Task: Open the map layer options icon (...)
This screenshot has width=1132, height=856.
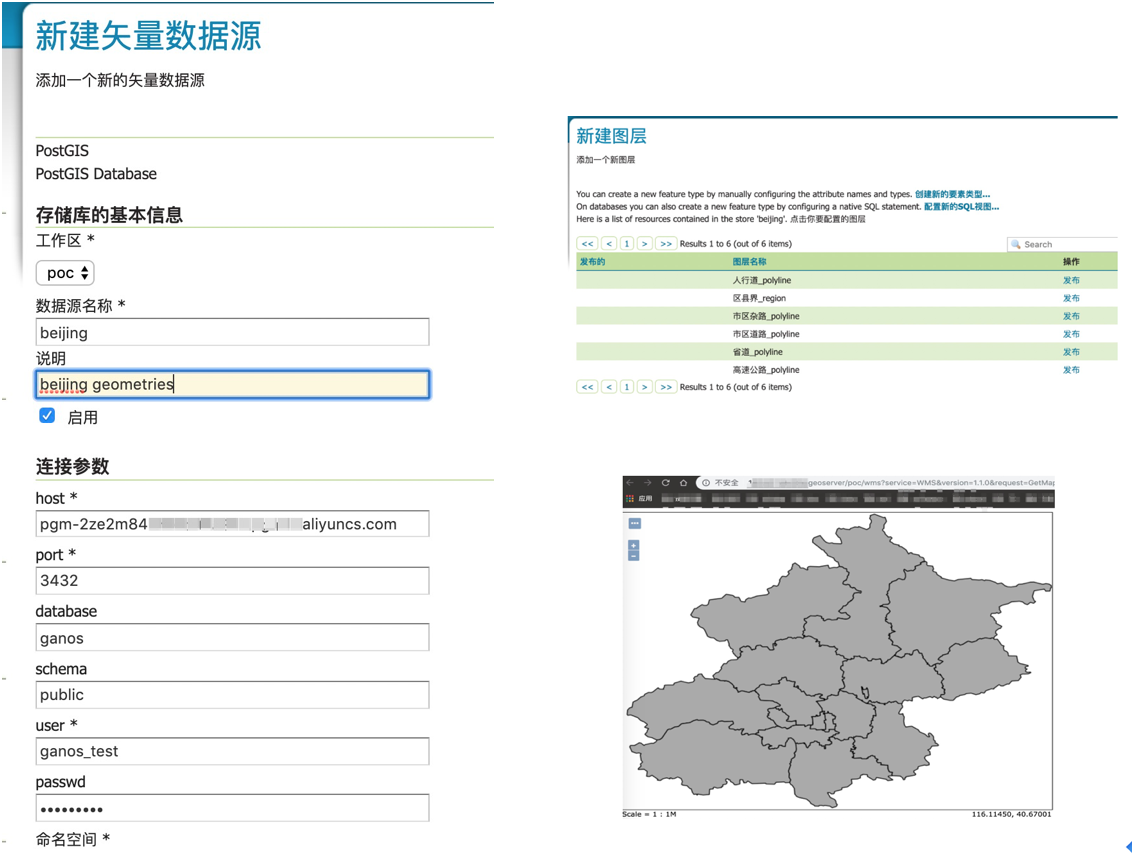Action: 633,522
